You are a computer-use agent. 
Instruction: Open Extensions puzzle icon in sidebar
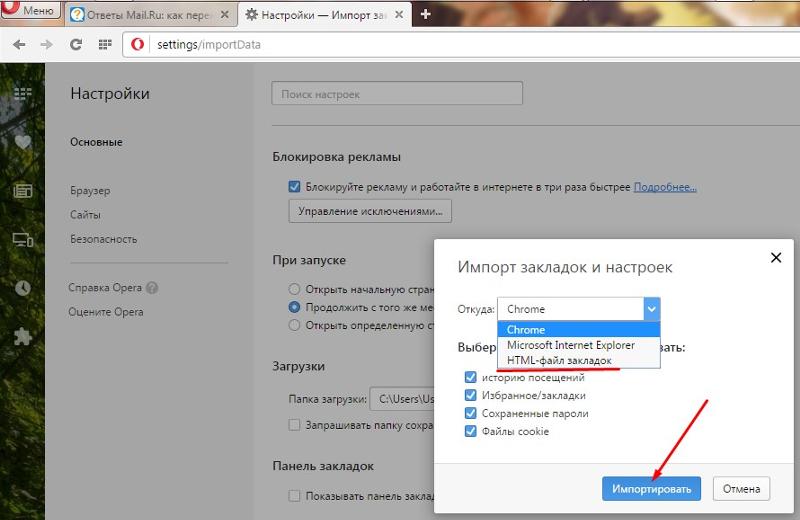click(22, 337)
